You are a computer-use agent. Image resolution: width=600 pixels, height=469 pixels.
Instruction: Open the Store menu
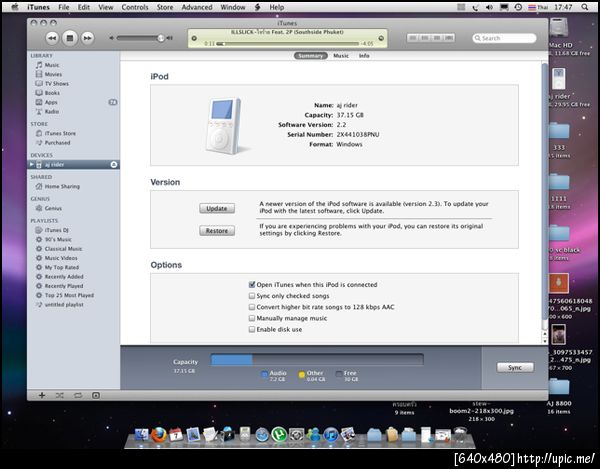(165, 7)
